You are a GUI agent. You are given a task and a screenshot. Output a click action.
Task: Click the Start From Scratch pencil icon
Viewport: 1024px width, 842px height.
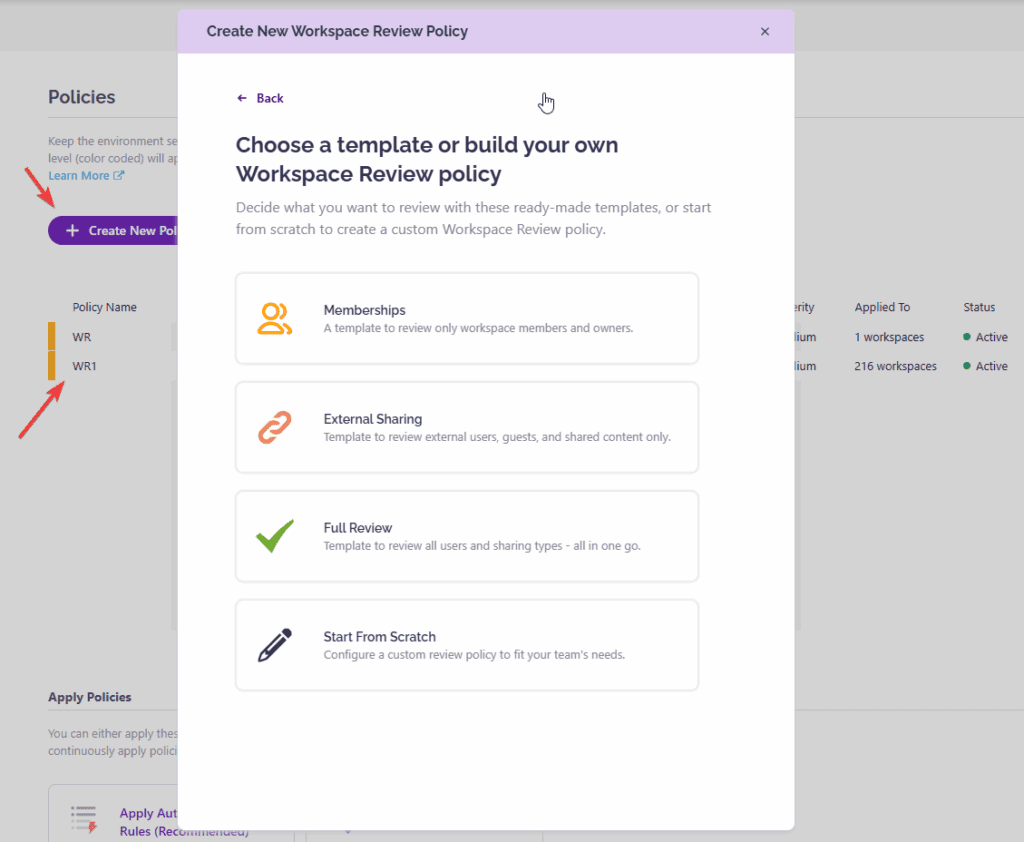pos(274,645)
